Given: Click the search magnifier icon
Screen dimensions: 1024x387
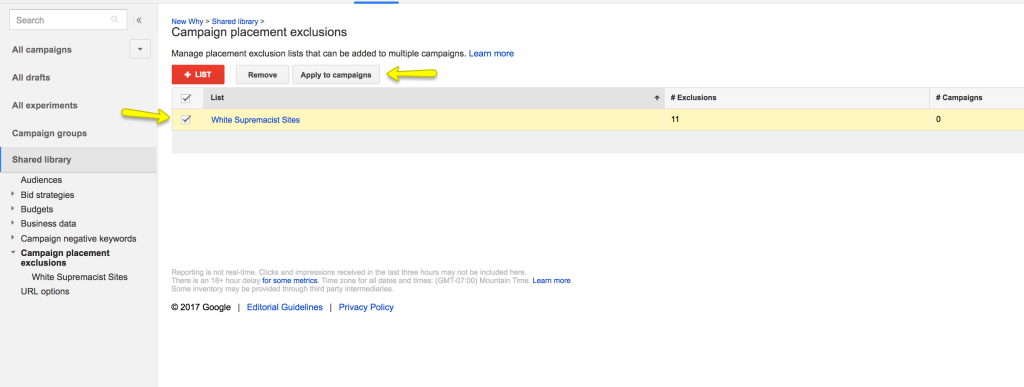Looking at the screenshot, I should (x=115, y=20).
